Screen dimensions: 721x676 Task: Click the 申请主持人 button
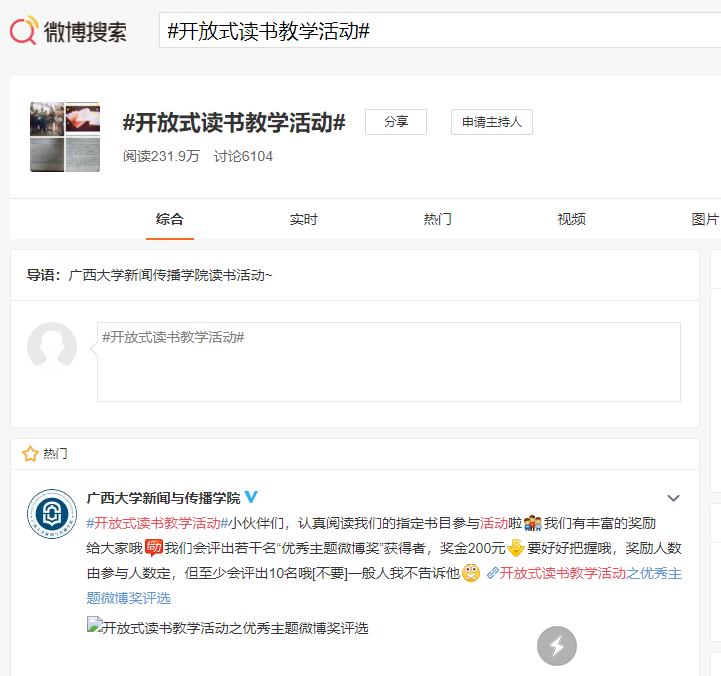[x=492, y=122]
